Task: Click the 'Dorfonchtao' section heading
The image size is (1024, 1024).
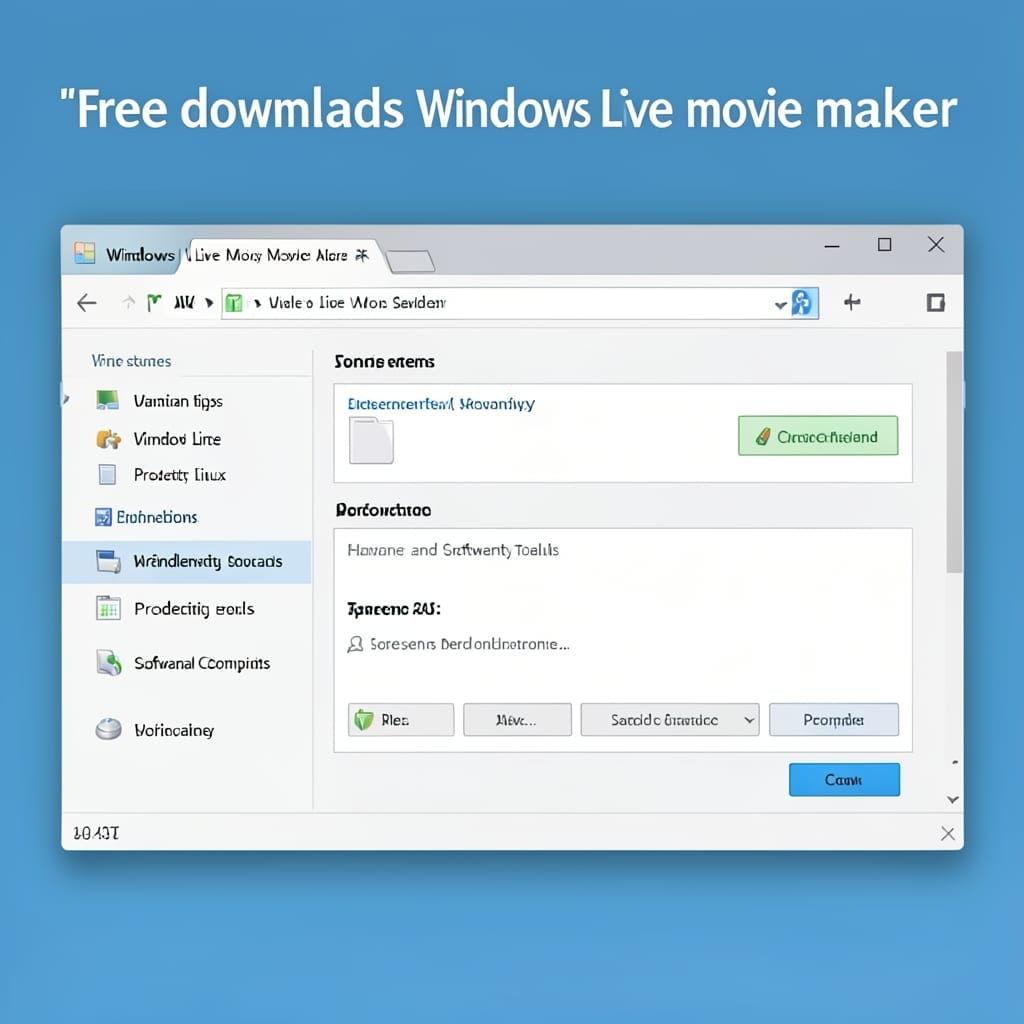Action: point(383,510)
